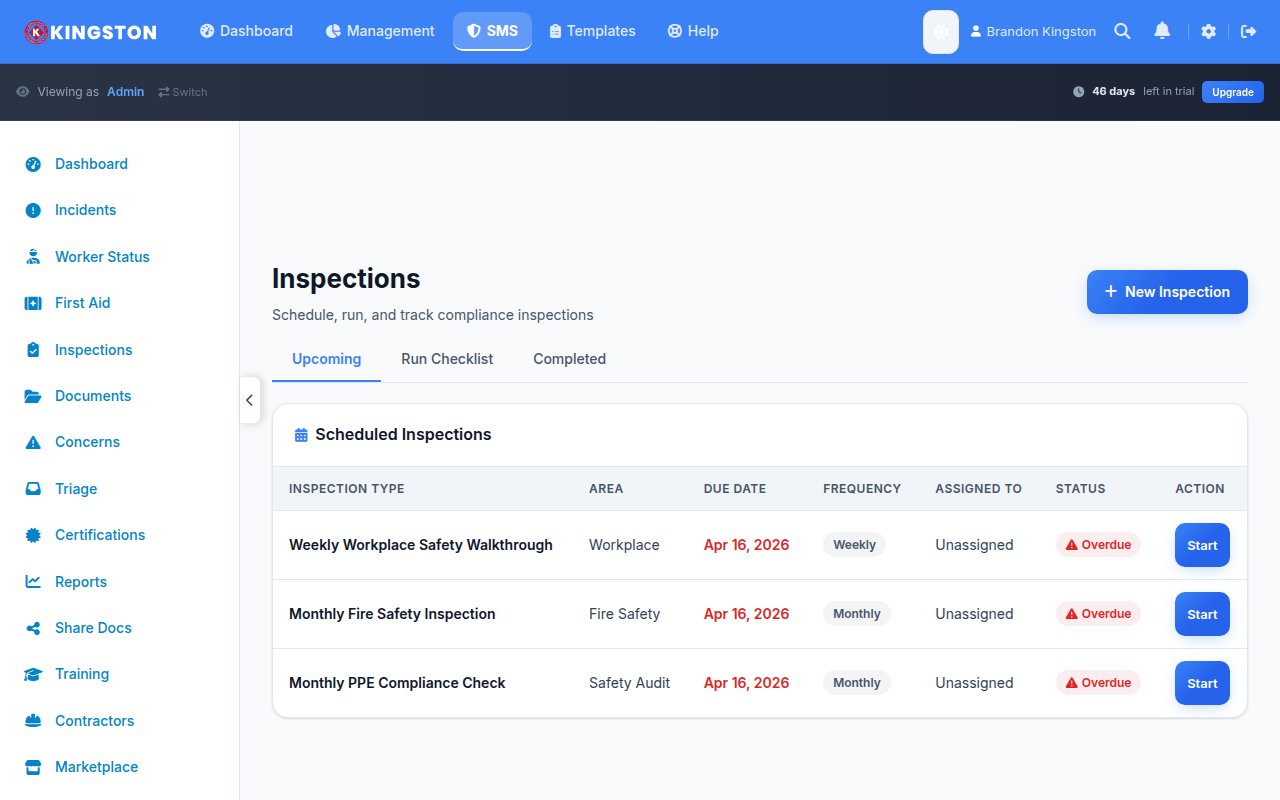Click the Inspections clipboard icon
1280x800 pixels.
[x=33, y=350]
